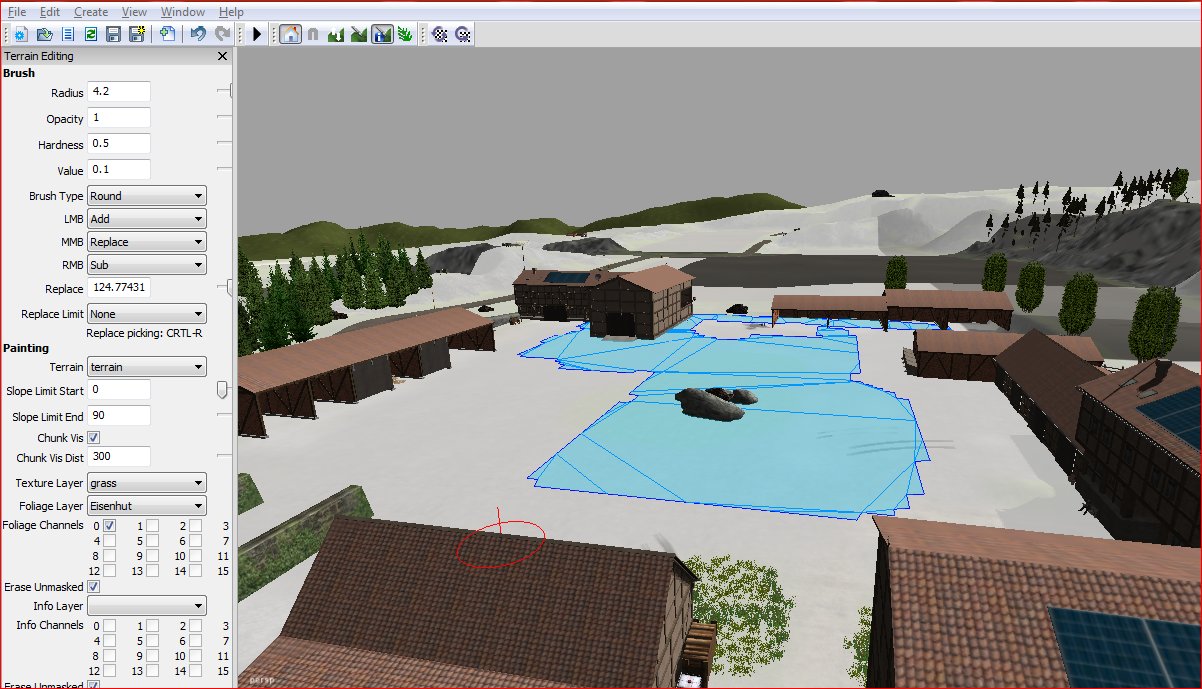This screenshot has height=689, width=1202.
Task: Open the RMB dropdown showing Sub
Action: [147, 265]
